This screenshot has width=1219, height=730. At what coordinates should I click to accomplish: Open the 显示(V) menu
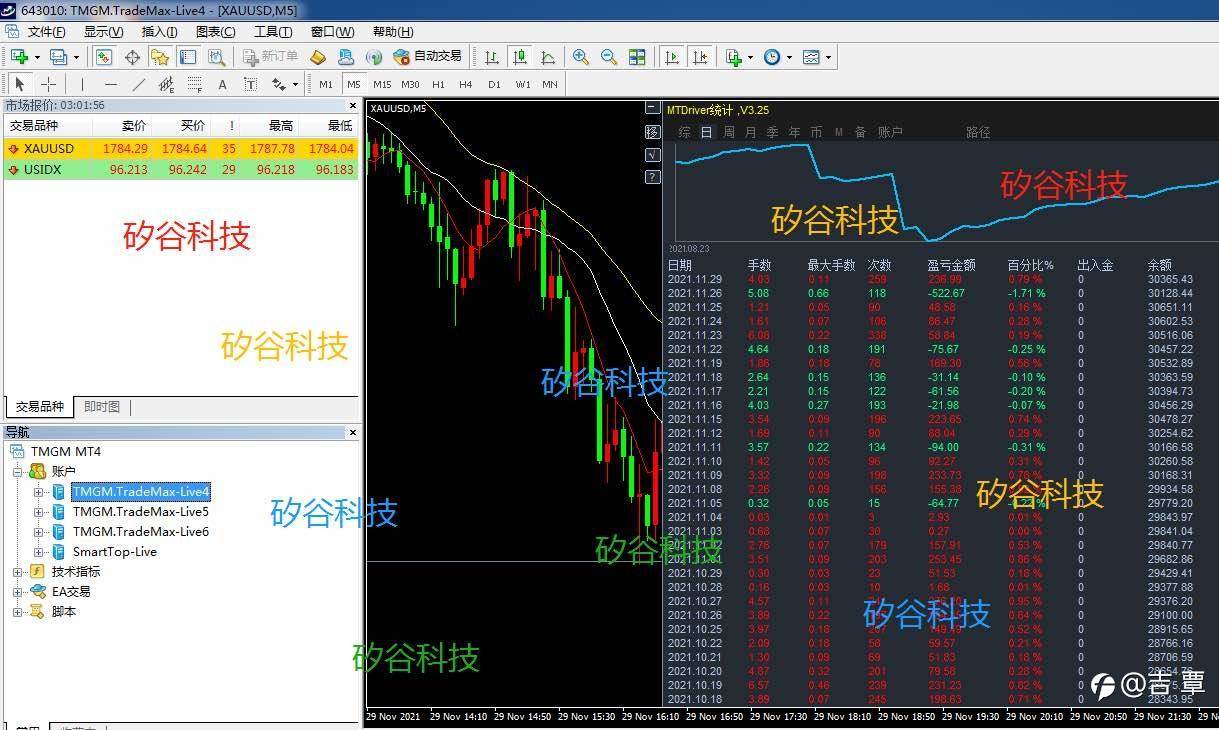point(104,32)
